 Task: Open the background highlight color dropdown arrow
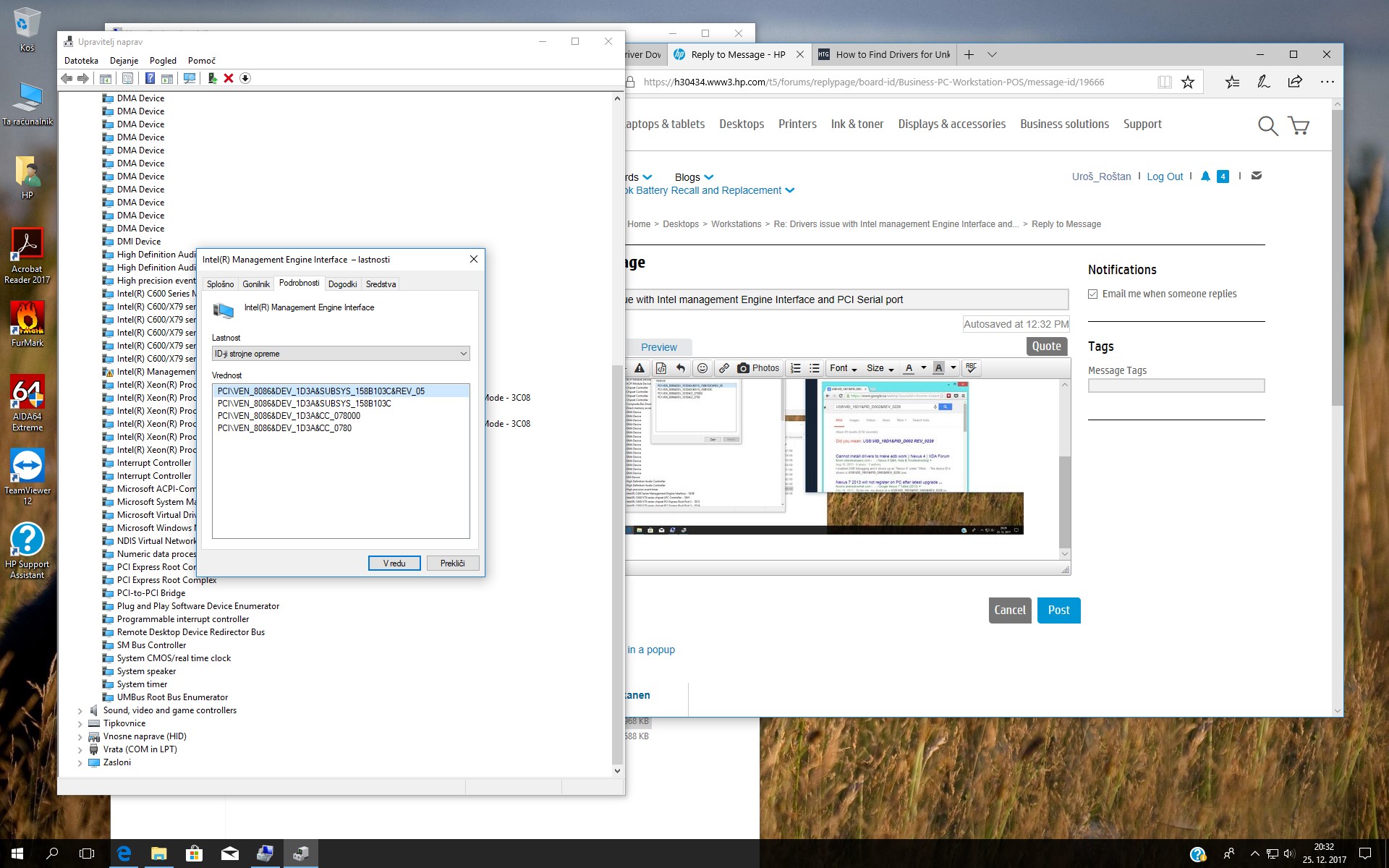[953, 368]
